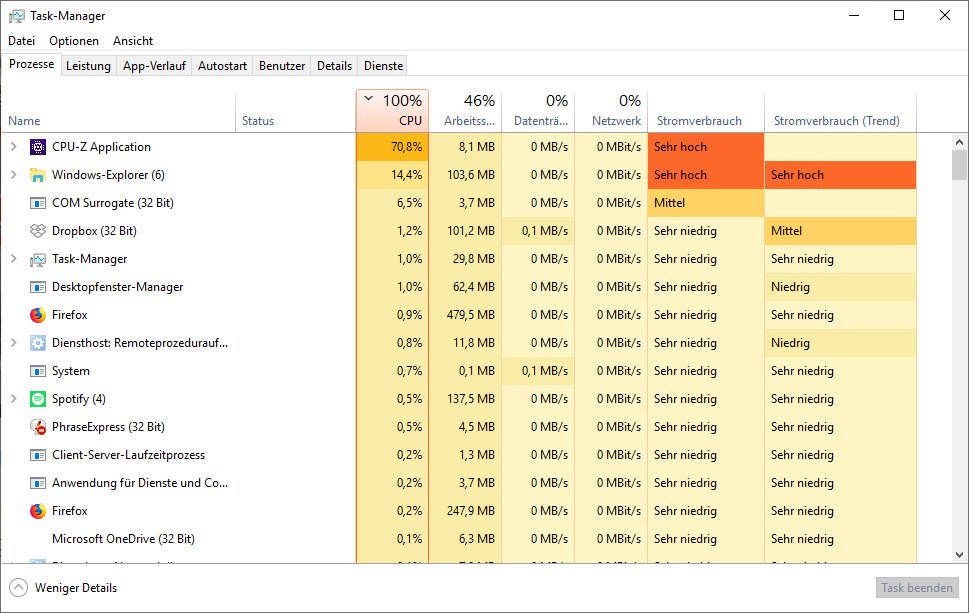Click the vertical scrollbar thumb
This screenshot has height=613, width=969.
click(959, 163)
